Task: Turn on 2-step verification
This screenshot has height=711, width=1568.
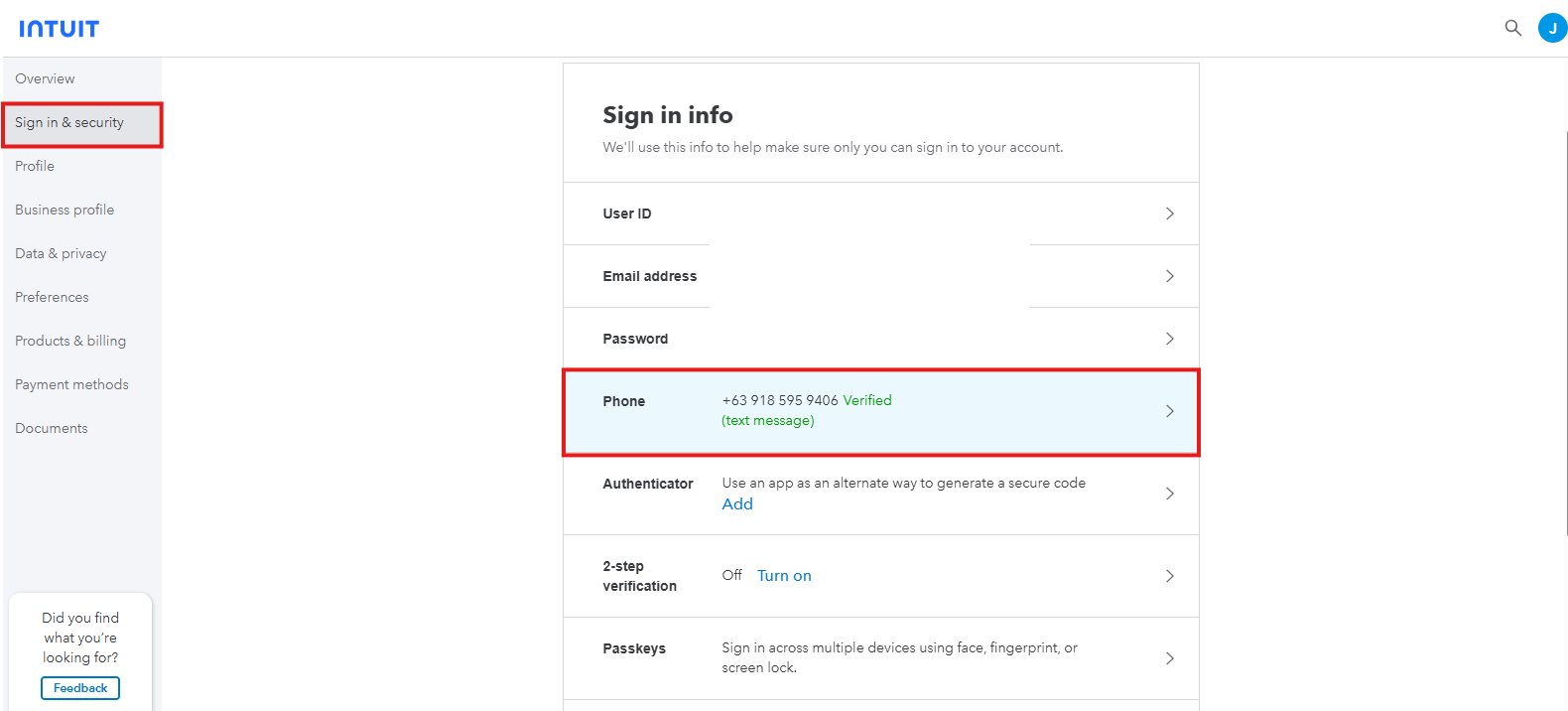Action: pos(784,576)
